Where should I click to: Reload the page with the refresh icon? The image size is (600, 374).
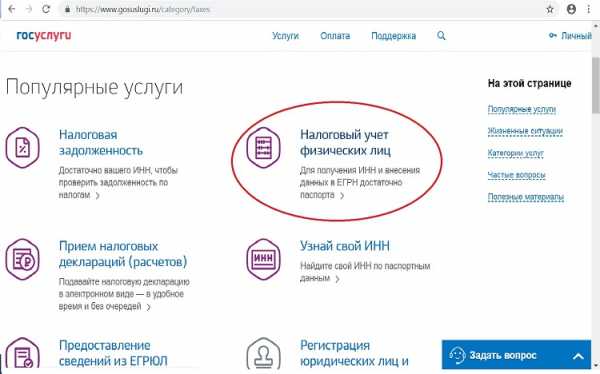pyautogui.click(x=46, y=9)
